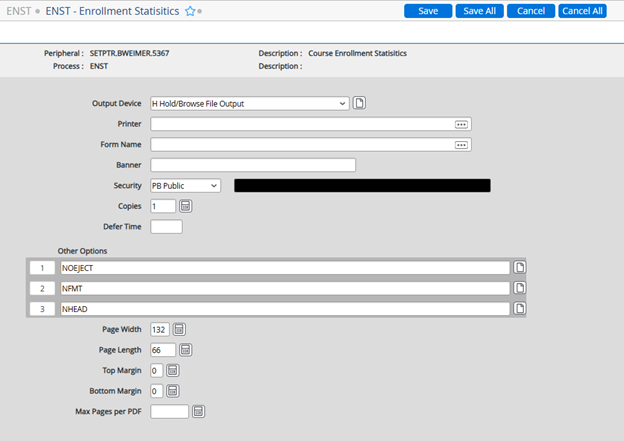
Task: Open calculator icon next to Copies
Action: [x=185, y=206]
